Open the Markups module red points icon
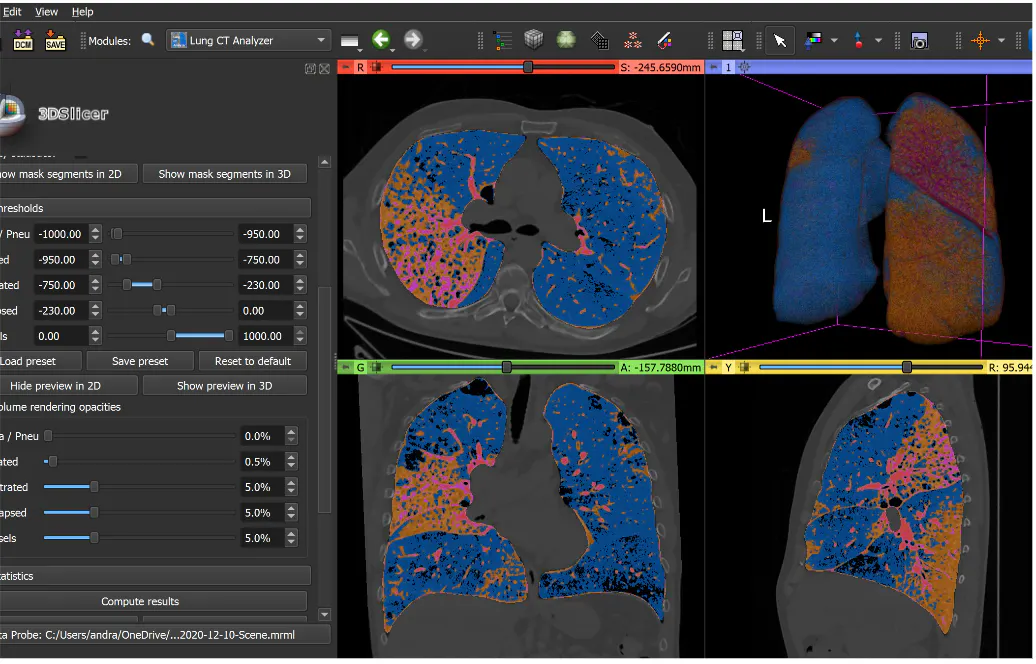The image size is (1036, 664). [x=632, y=41]
